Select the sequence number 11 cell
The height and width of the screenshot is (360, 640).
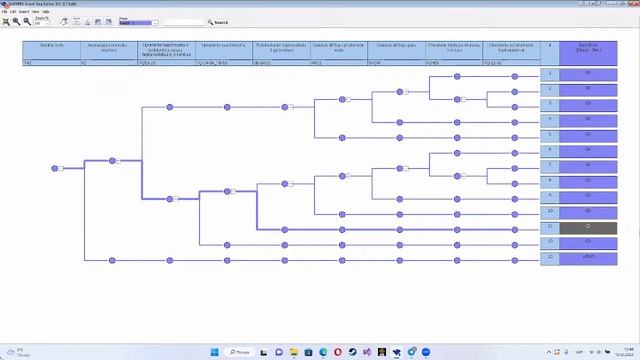[550, 228]
